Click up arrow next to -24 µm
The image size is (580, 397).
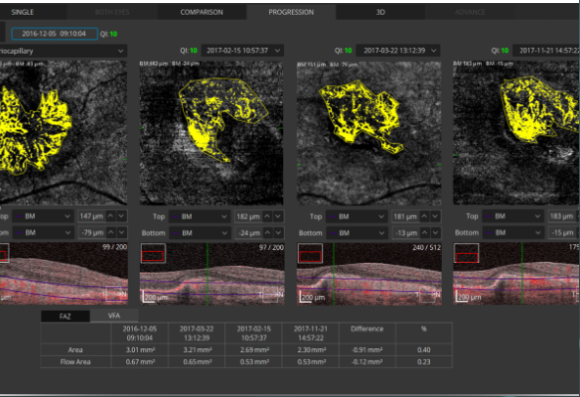pos(267,233)
